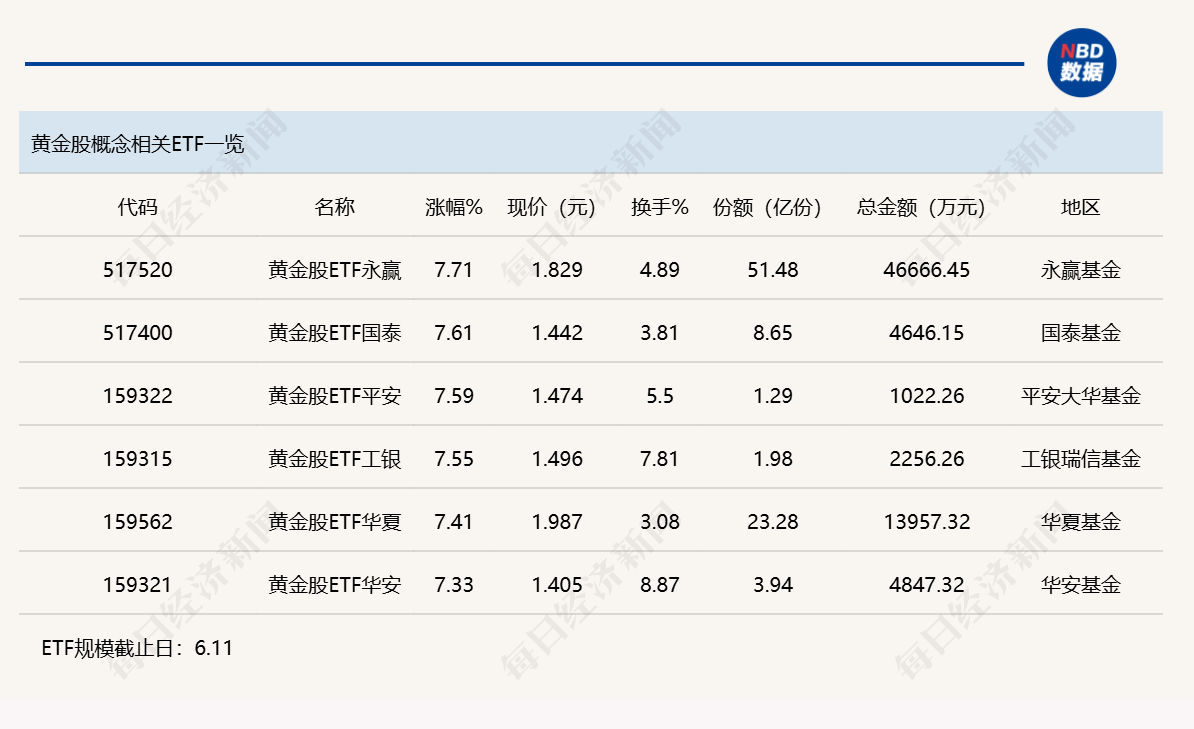
Task: Click 工银瑞信基金 in the 地区 column
Action: (x=1081, y=459)
